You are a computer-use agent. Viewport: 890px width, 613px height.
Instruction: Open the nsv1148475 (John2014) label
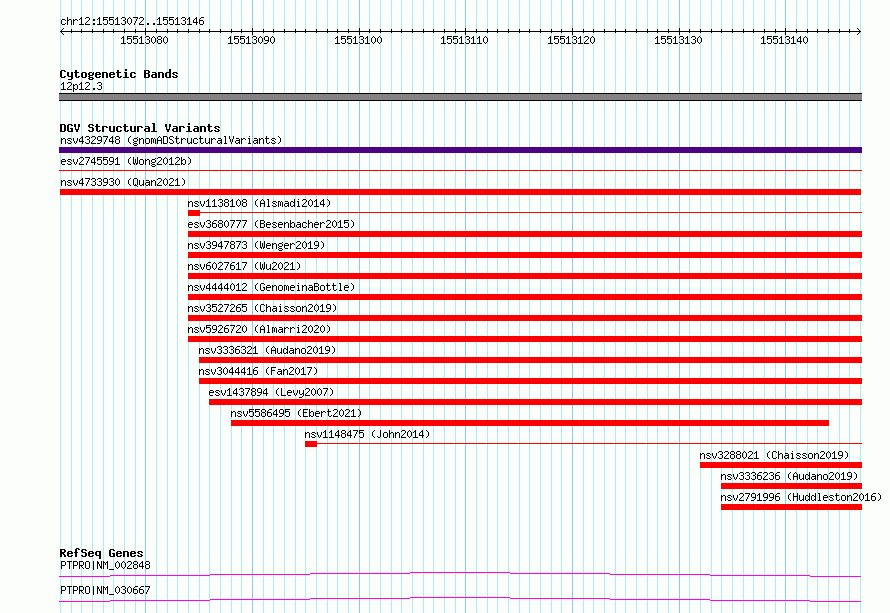(x=367, y=434)
